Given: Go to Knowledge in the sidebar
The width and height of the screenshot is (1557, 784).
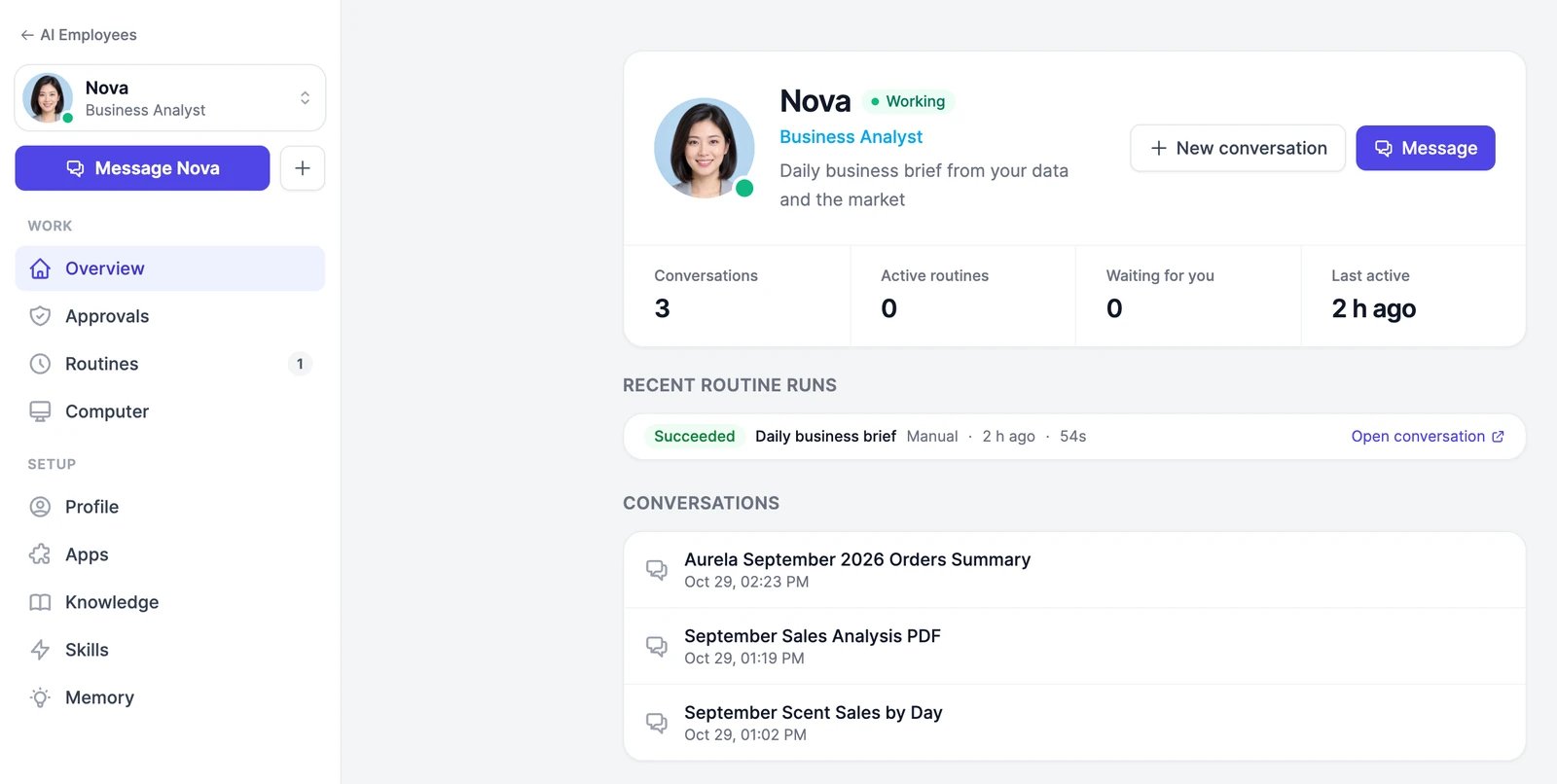Looking at the screenshot, I should [170, 602].
